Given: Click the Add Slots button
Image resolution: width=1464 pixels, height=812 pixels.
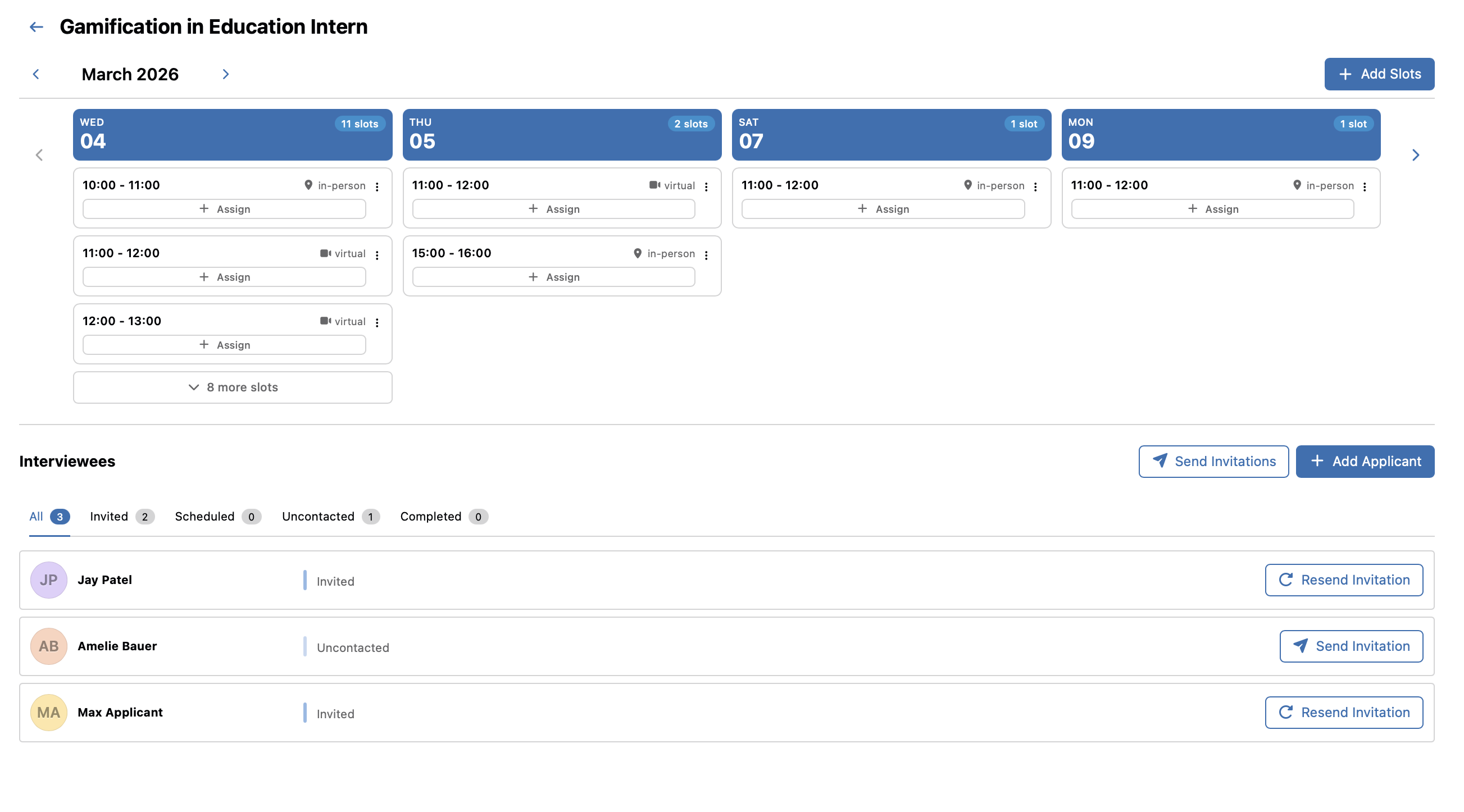Looking at the screenshot, I should click(x=1379, y=74).
